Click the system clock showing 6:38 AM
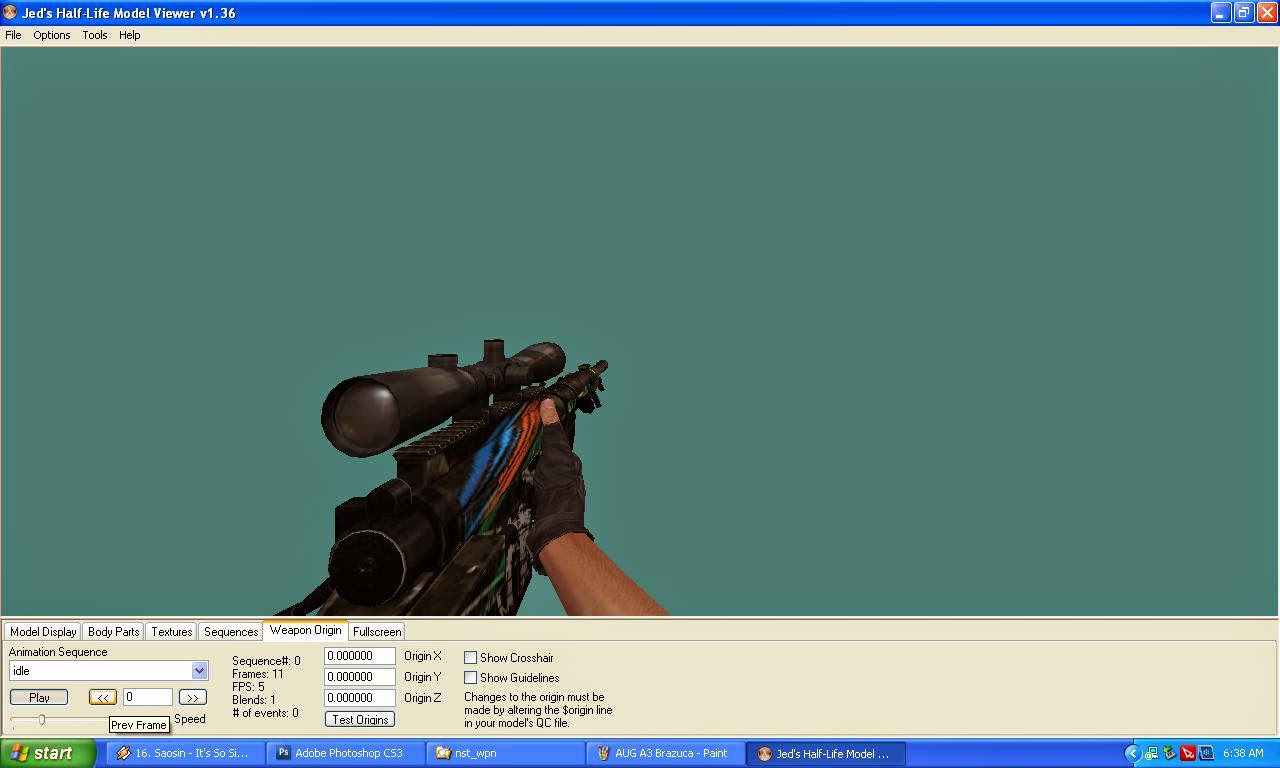 [1243, 754]
